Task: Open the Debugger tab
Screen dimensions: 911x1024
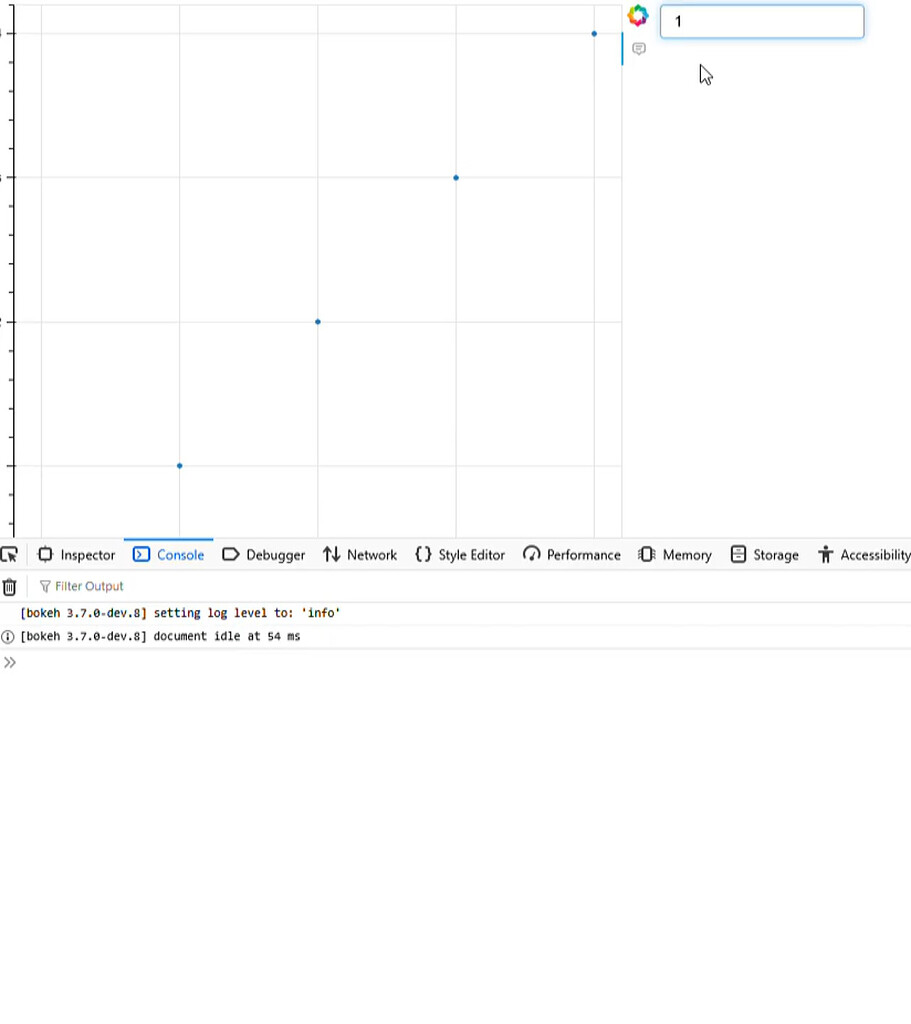Action: pos(263,555)
